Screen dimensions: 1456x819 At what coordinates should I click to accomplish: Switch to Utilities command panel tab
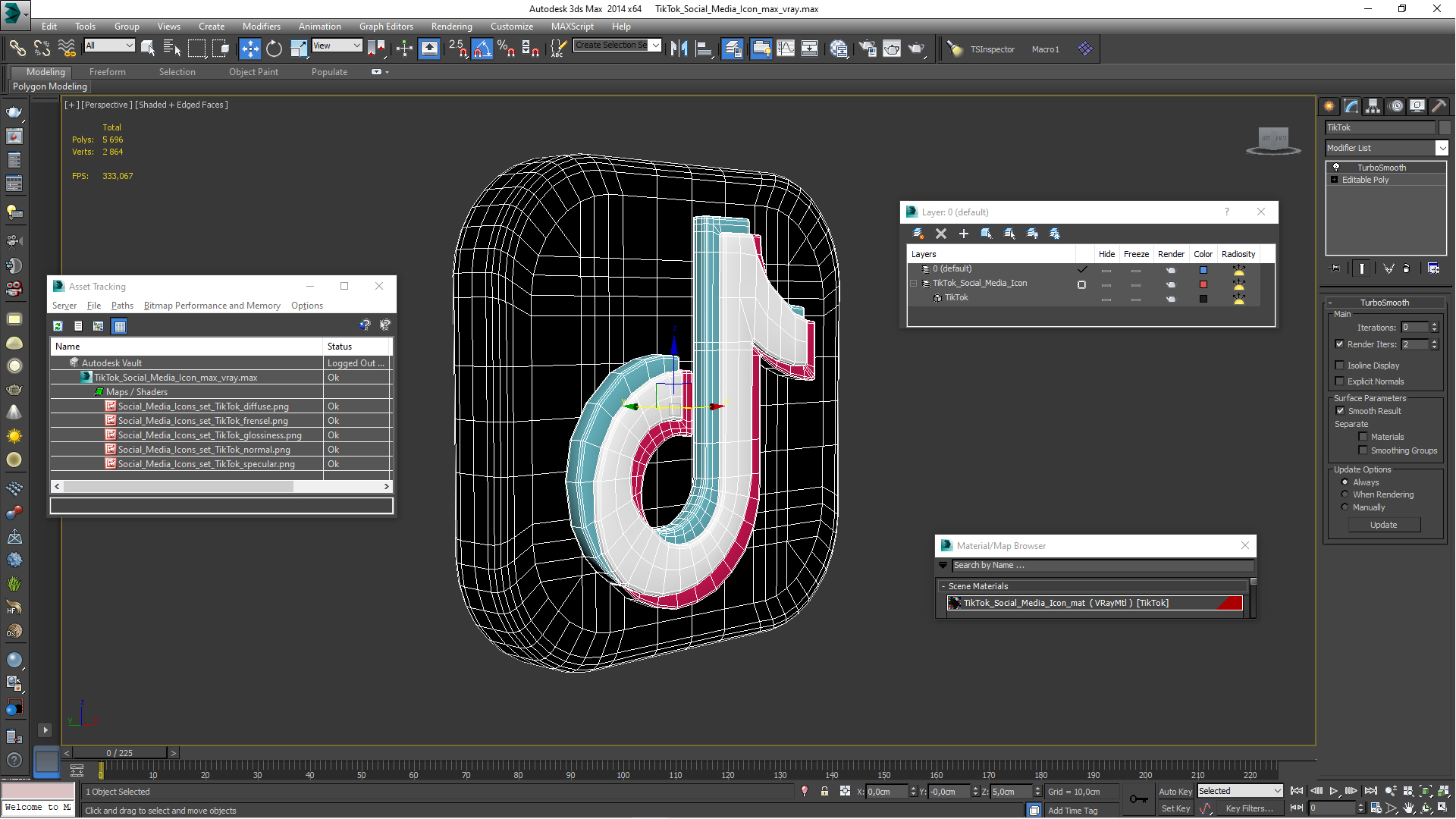coord(1439,106)
